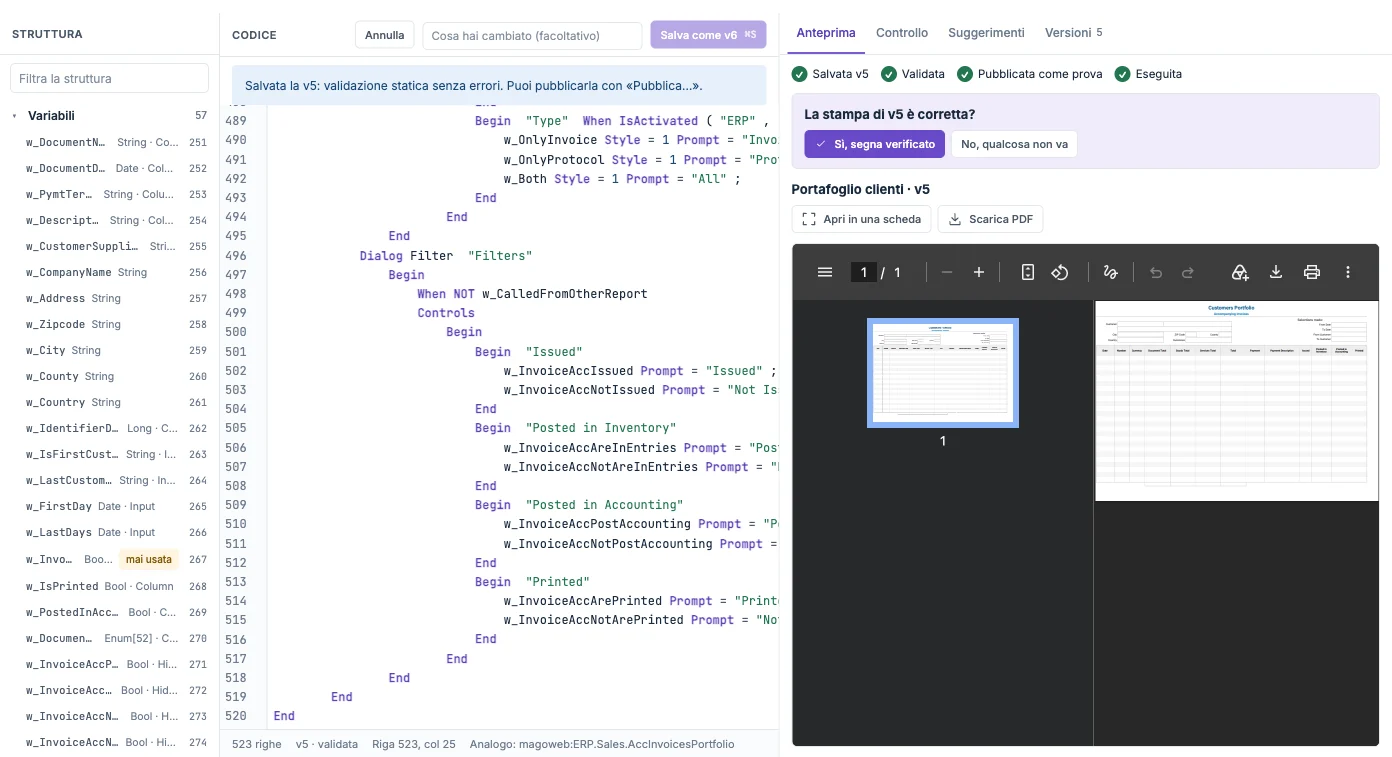This screenshot has width=1392, height=757.
Task: Select the w_FirstDay variable row
Action: click(109, 506)
